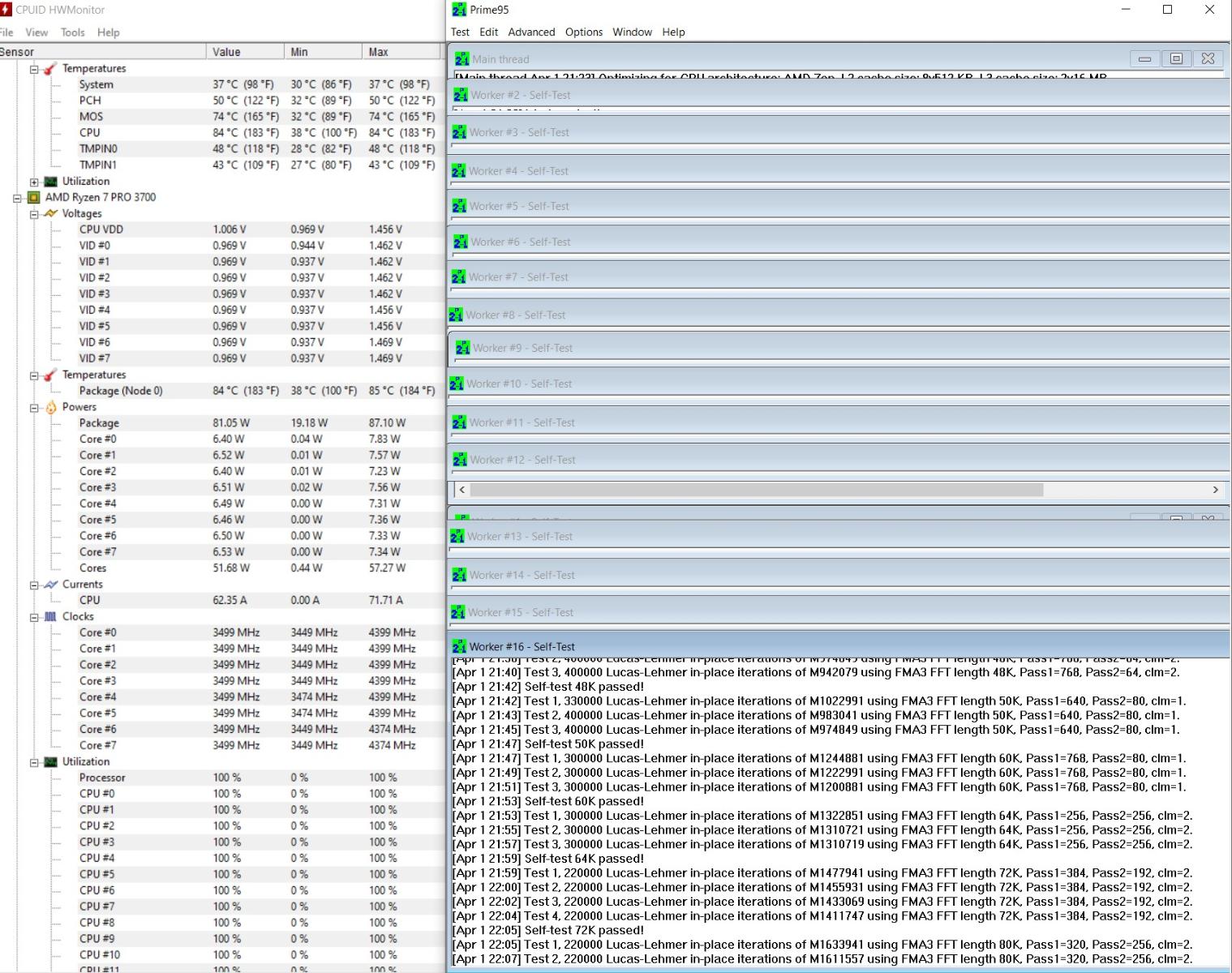This screenshot has width=1232, height=973.
Task: Click the Worker #12 window icon
Action: (460, 460)
